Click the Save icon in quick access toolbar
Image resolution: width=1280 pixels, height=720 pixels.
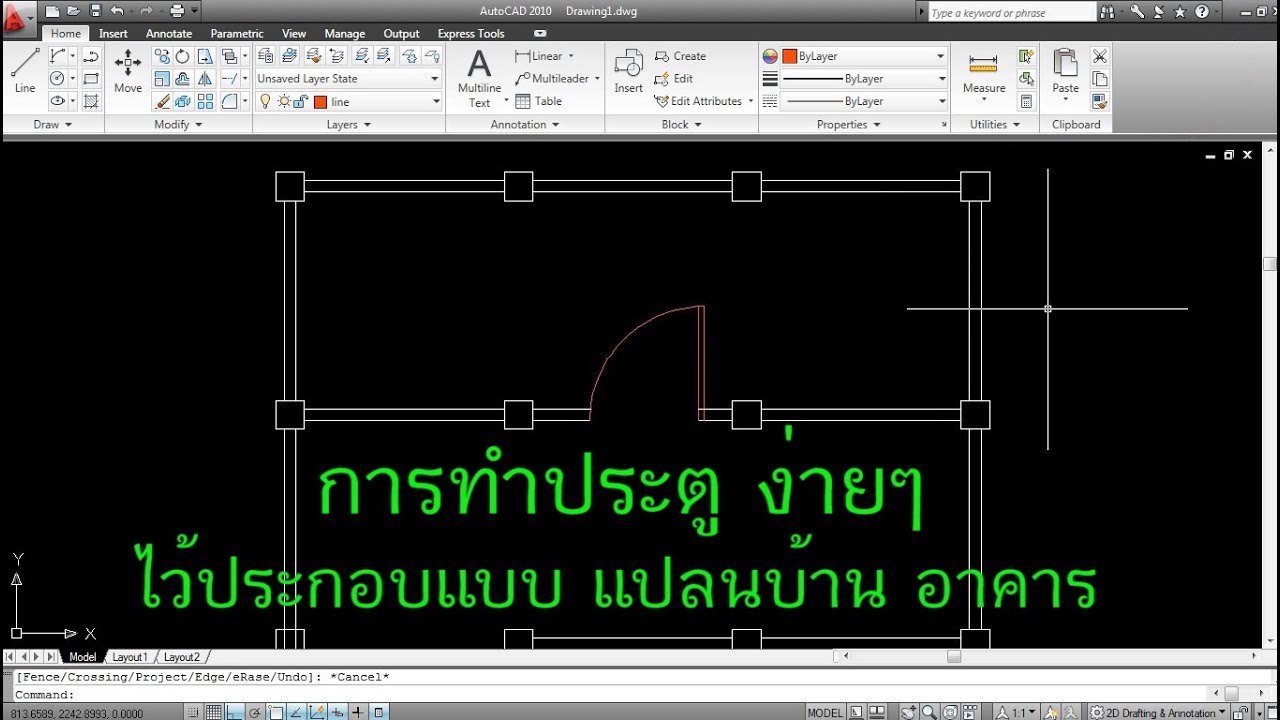click(x=96, y=11)
